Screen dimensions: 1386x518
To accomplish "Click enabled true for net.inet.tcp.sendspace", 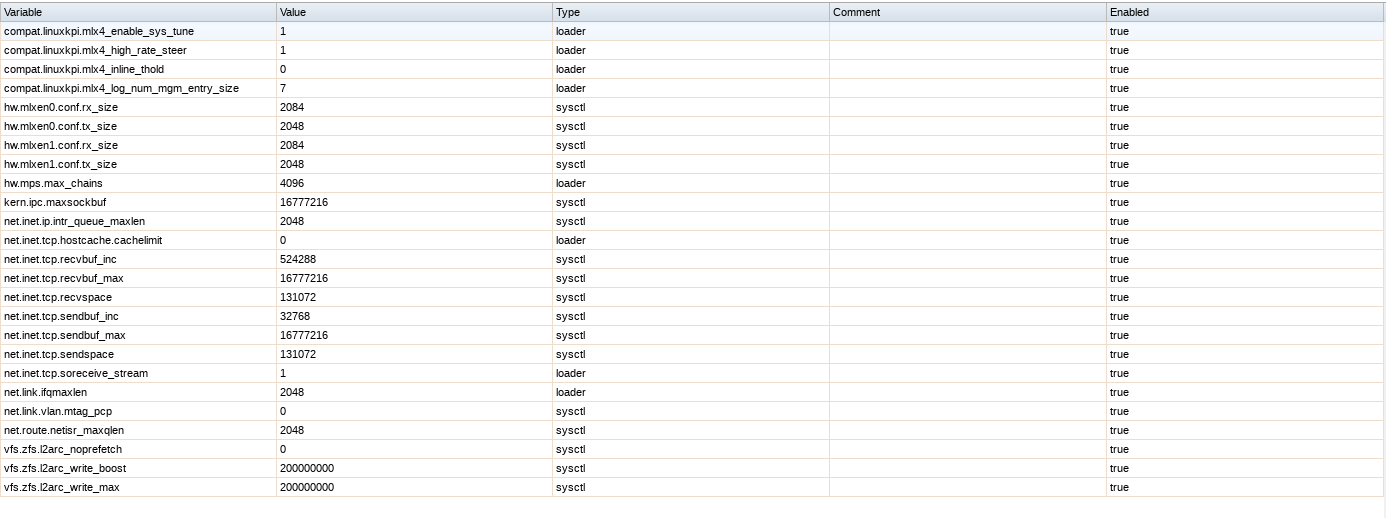I will click(1119, 354).
